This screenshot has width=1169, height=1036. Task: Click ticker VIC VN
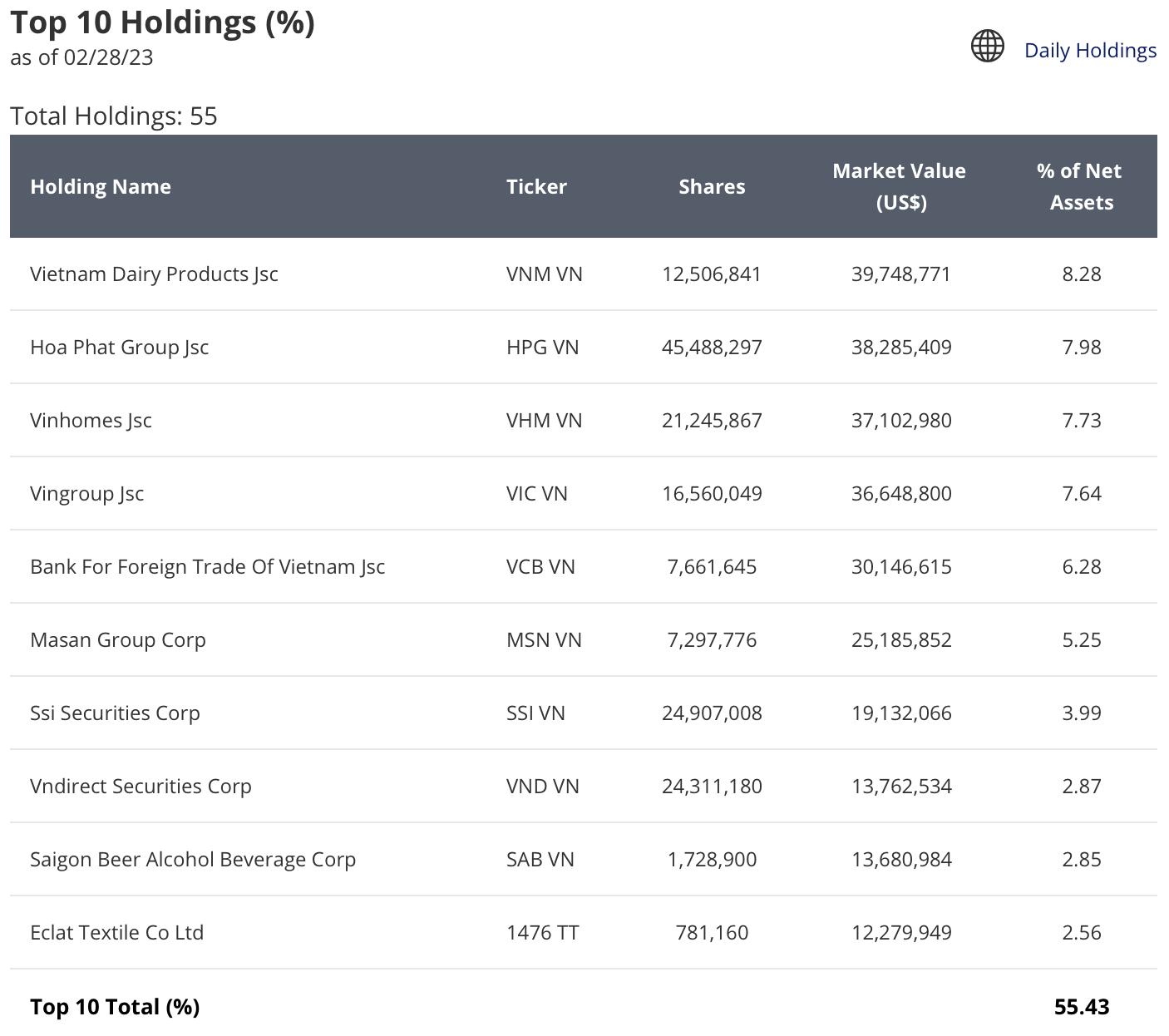537,493
